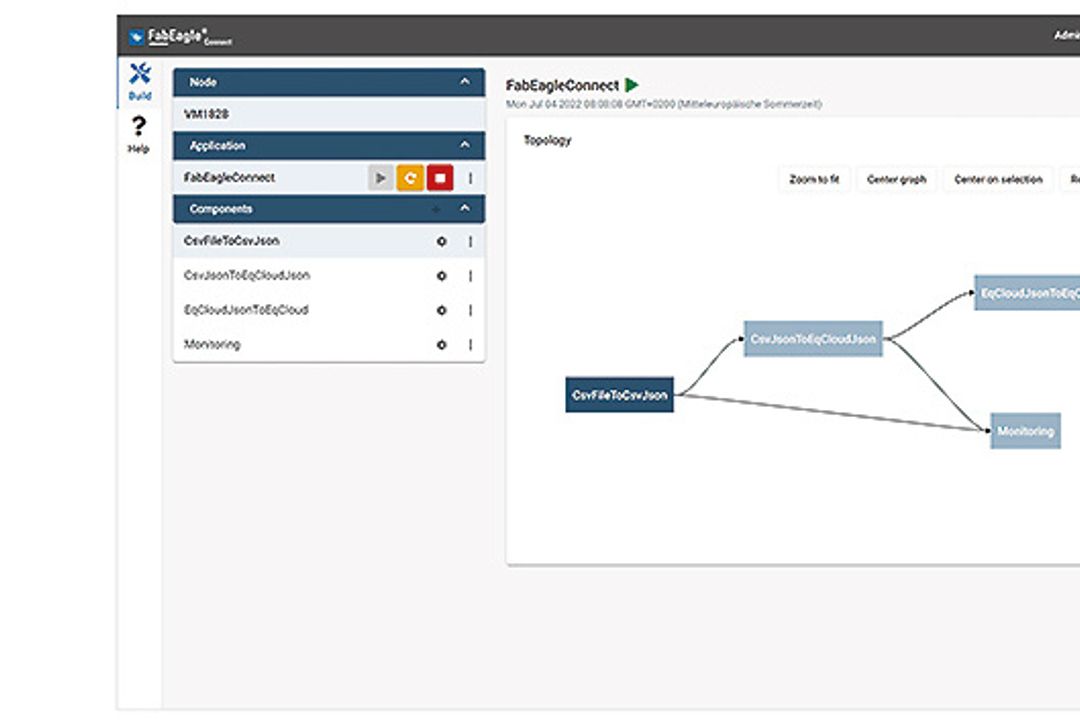Start the FabEagleConnect application with the play button
1080x720 pixels.
380,178
